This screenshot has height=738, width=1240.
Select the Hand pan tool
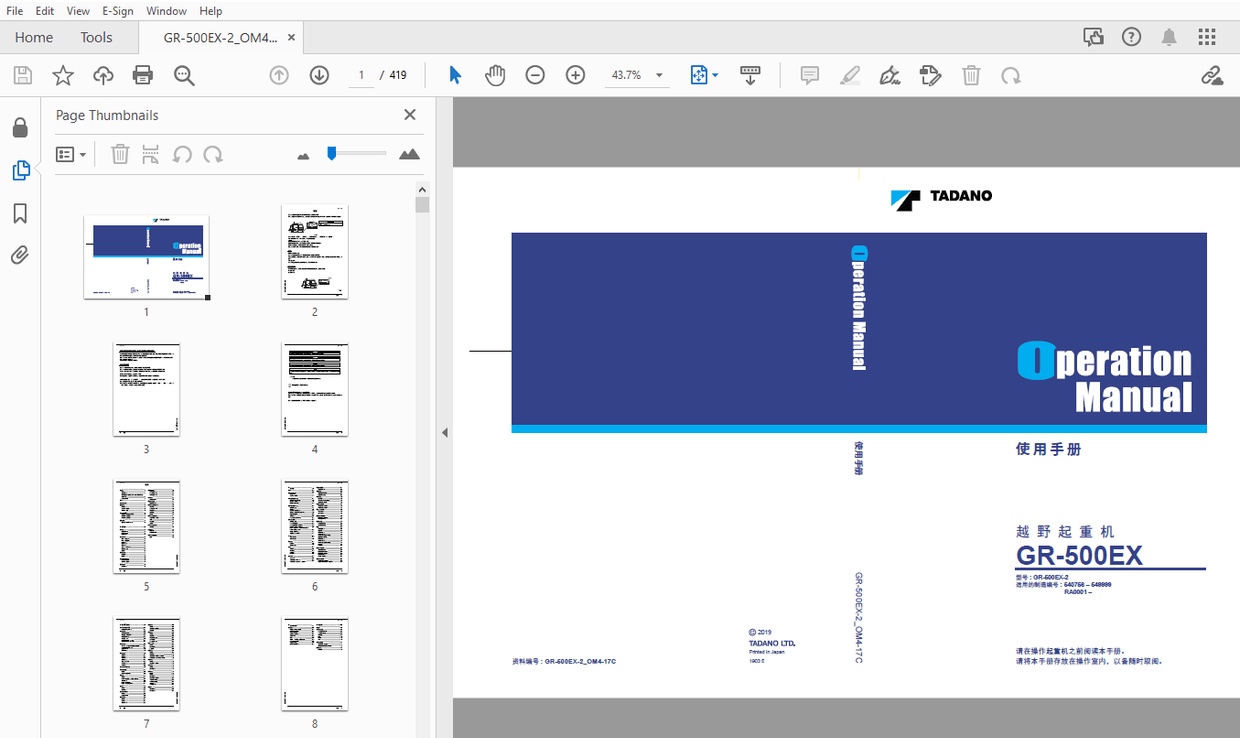495,75
